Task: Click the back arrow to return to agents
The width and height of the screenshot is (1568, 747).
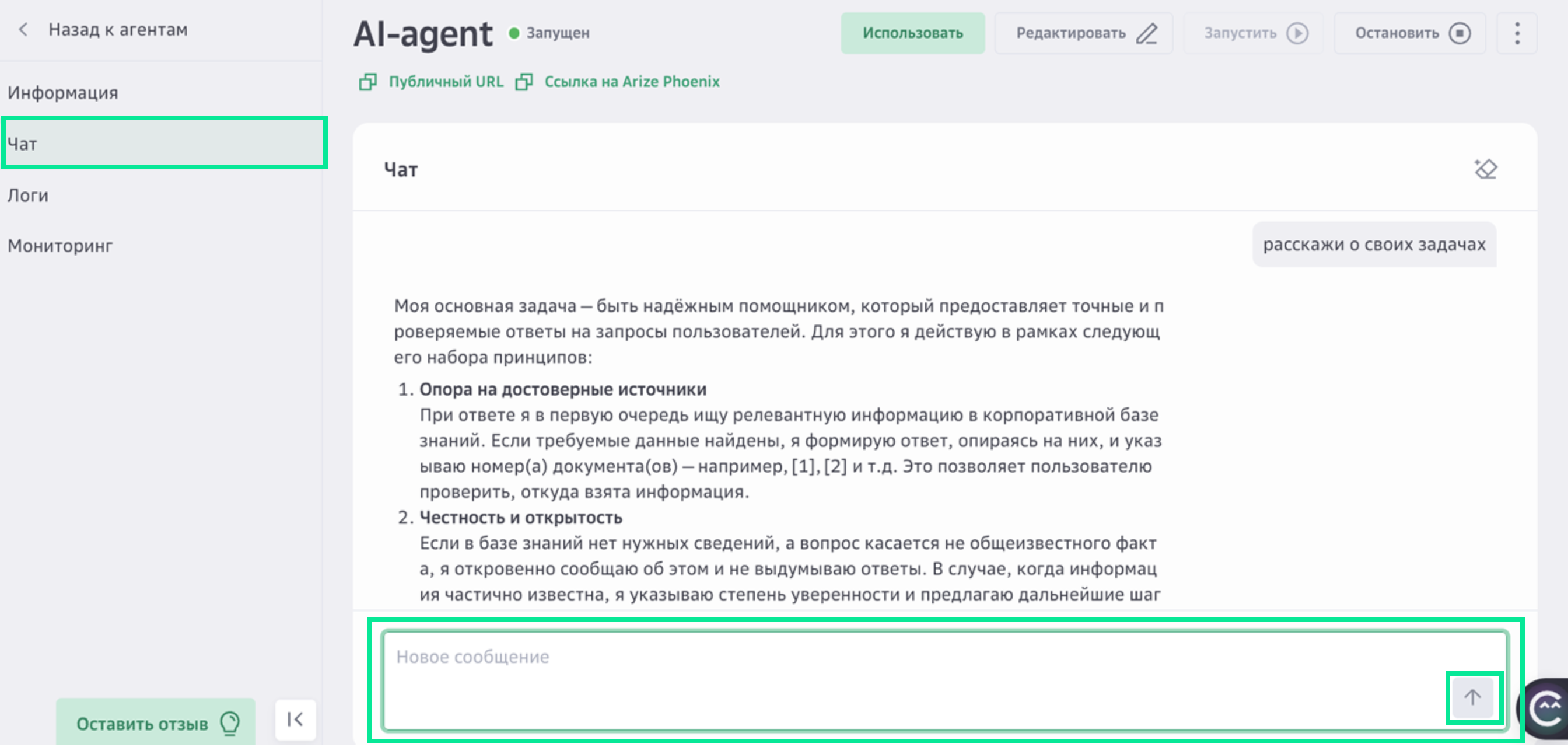Action: tap(23, 29)
